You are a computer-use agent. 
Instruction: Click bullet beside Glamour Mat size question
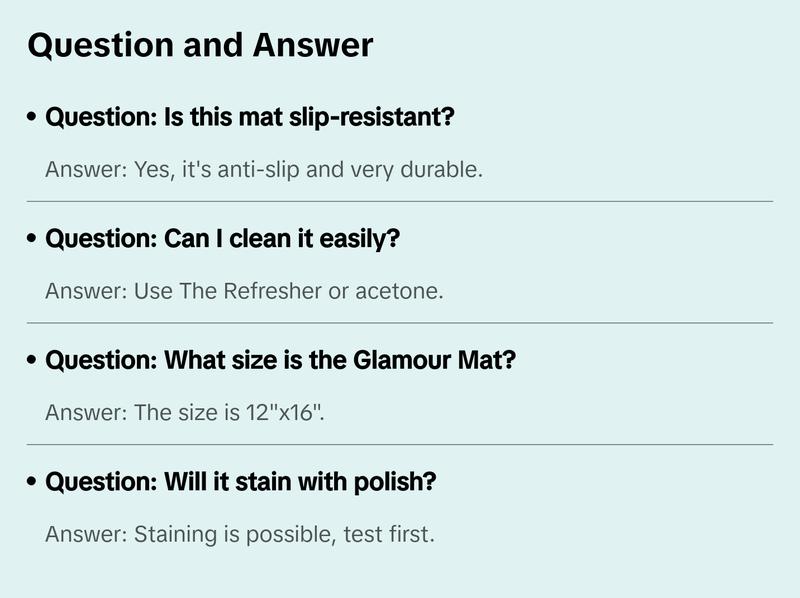pos(33,361)
